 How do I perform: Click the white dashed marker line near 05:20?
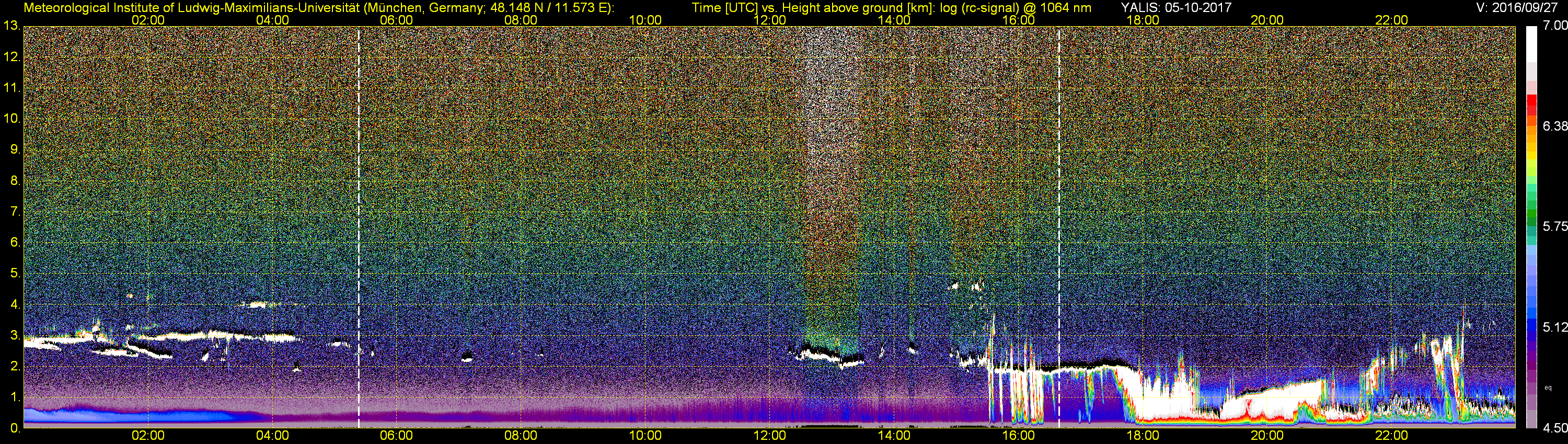359,227
